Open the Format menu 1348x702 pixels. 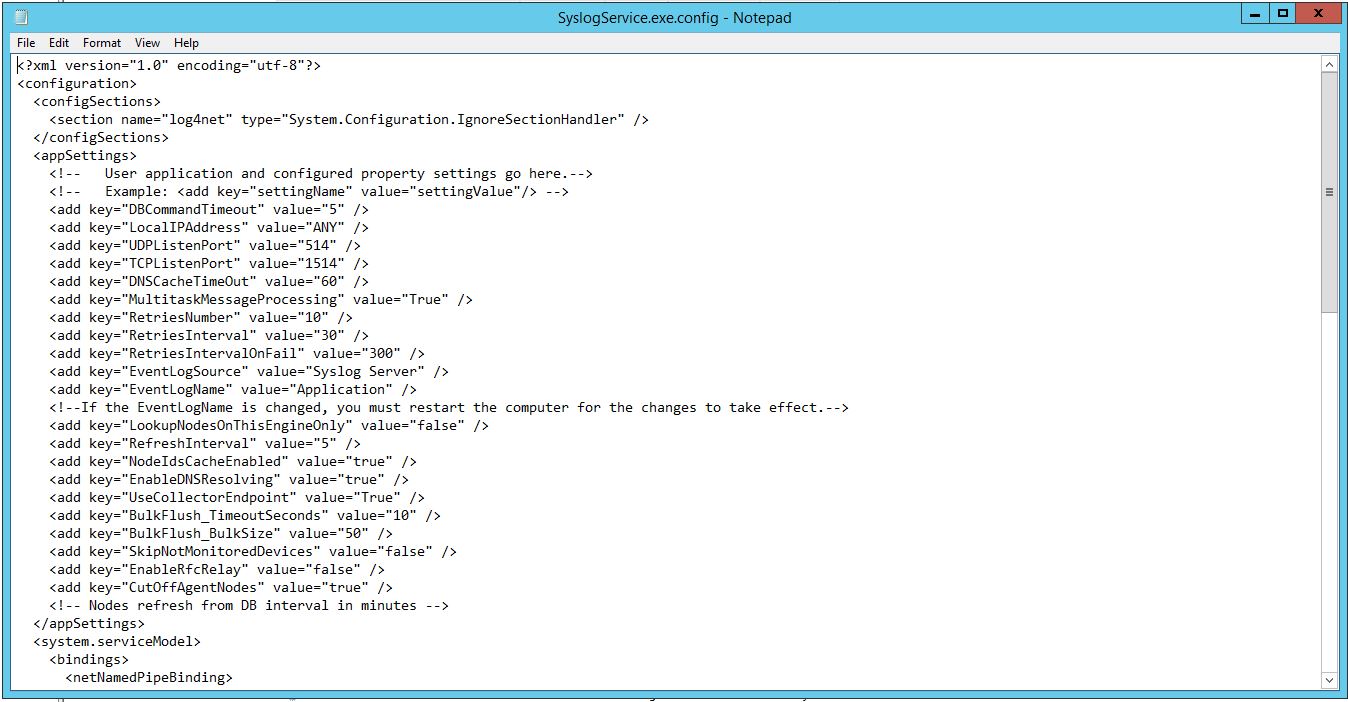pos(101,43)
